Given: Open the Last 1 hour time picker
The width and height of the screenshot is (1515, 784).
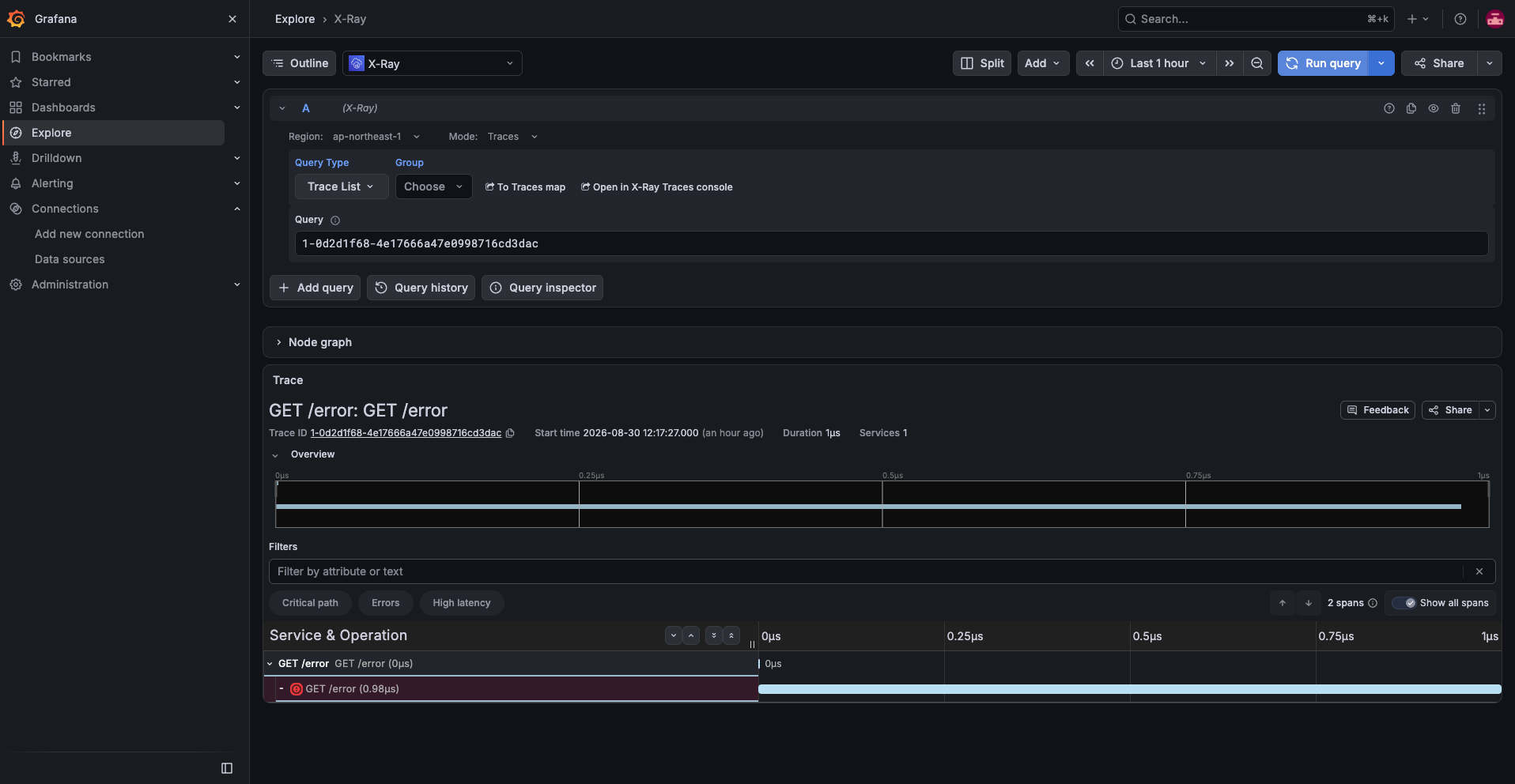Looking at the screenshot, I should tap(1159, 63).
